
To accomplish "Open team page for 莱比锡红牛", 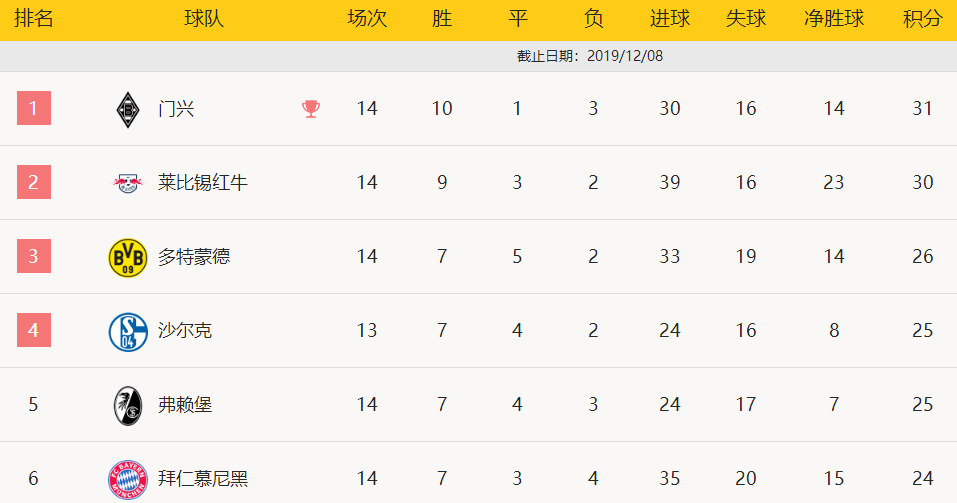I will [203, 183].
